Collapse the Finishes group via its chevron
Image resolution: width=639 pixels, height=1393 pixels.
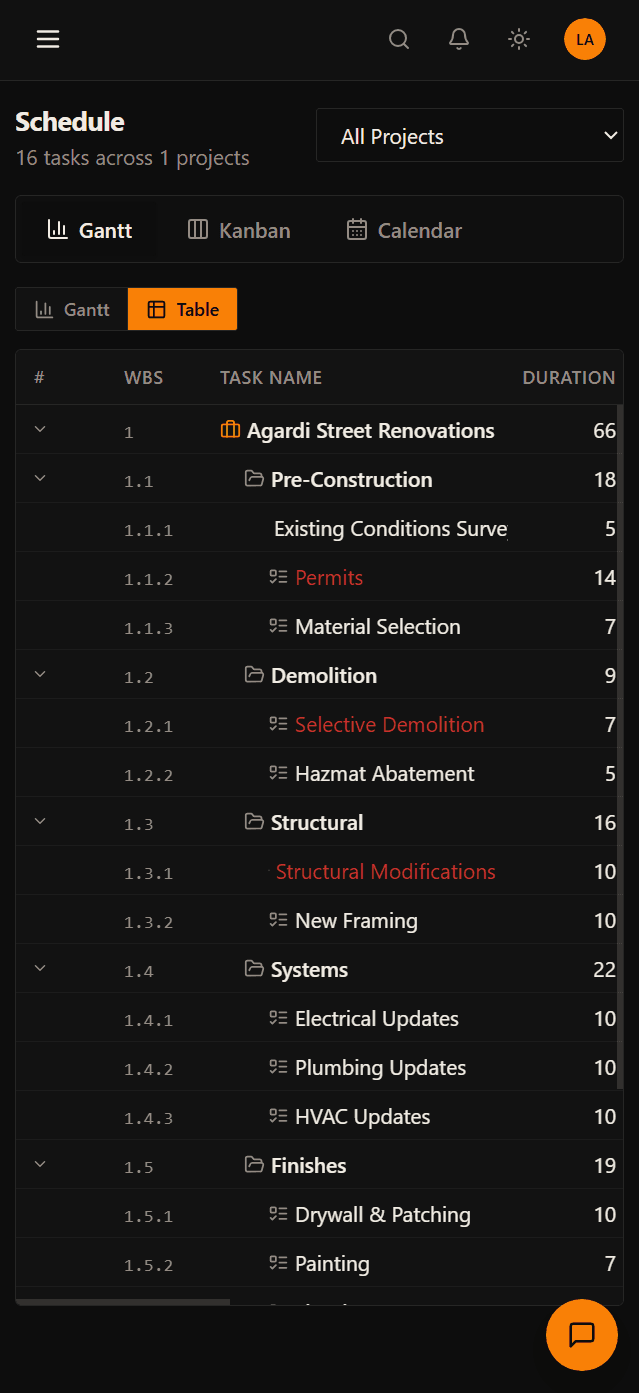(x=39, y=1164)
